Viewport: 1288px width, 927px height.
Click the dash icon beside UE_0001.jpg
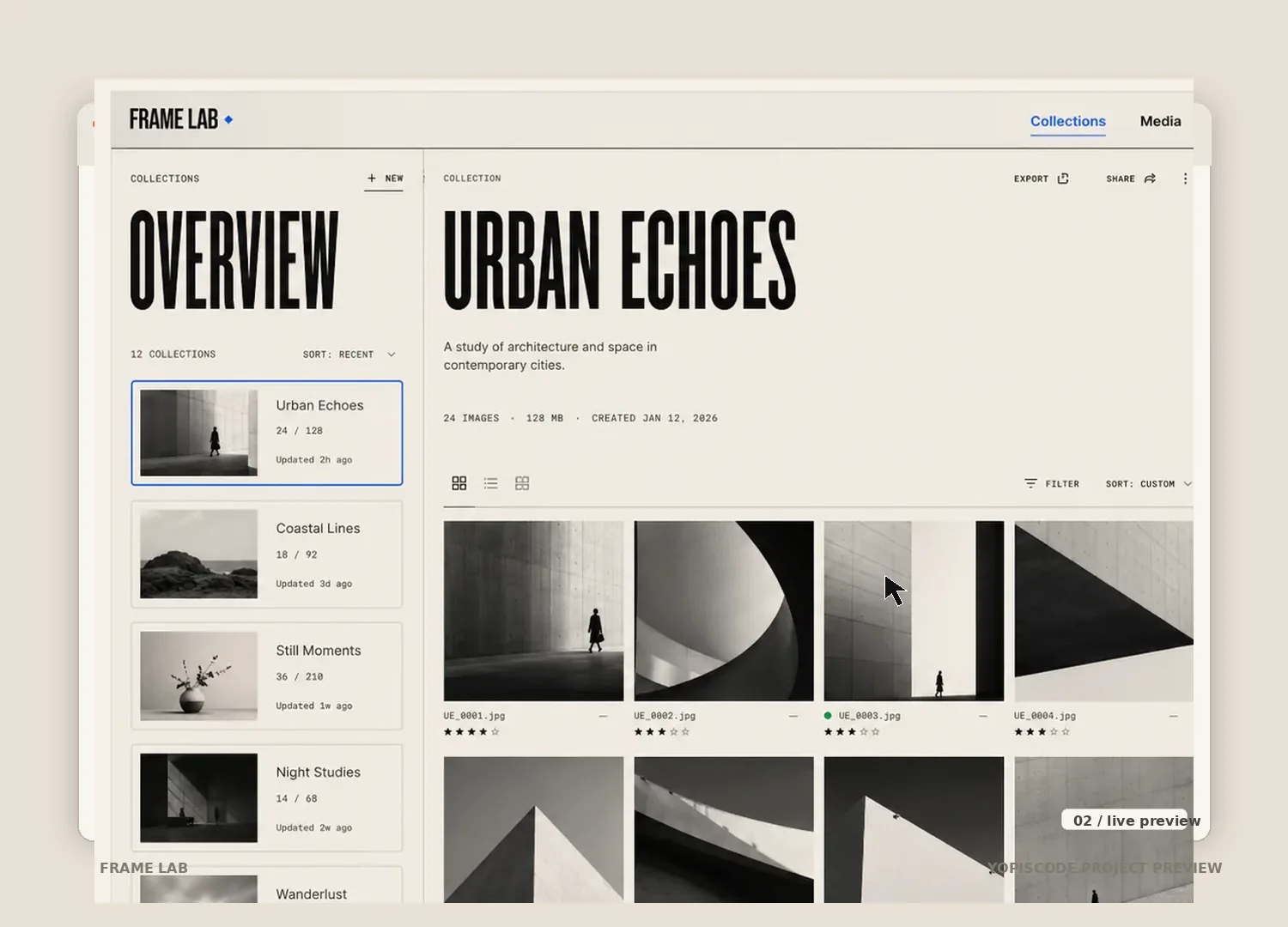point(603,716)
